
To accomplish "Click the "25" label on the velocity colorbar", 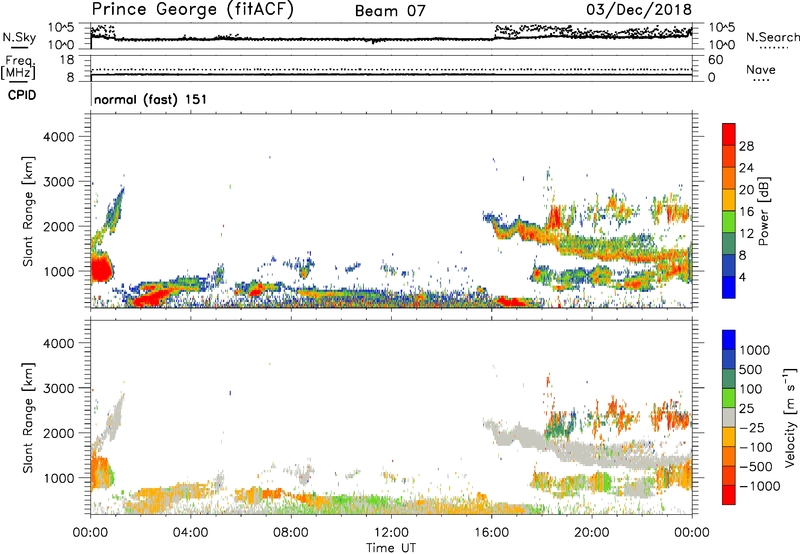I will (746, 409).
